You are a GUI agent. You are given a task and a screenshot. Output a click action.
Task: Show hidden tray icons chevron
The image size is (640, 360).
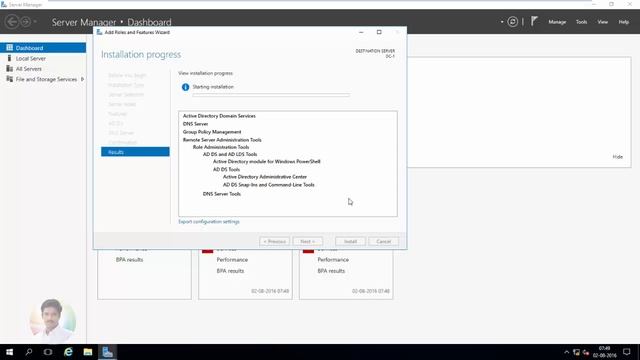(567, 352)
